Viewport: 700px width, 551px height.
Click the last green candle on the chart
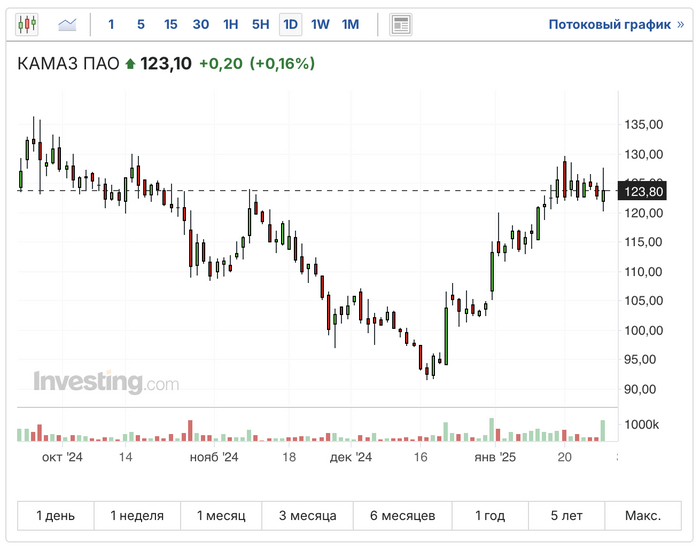[603, 196]
